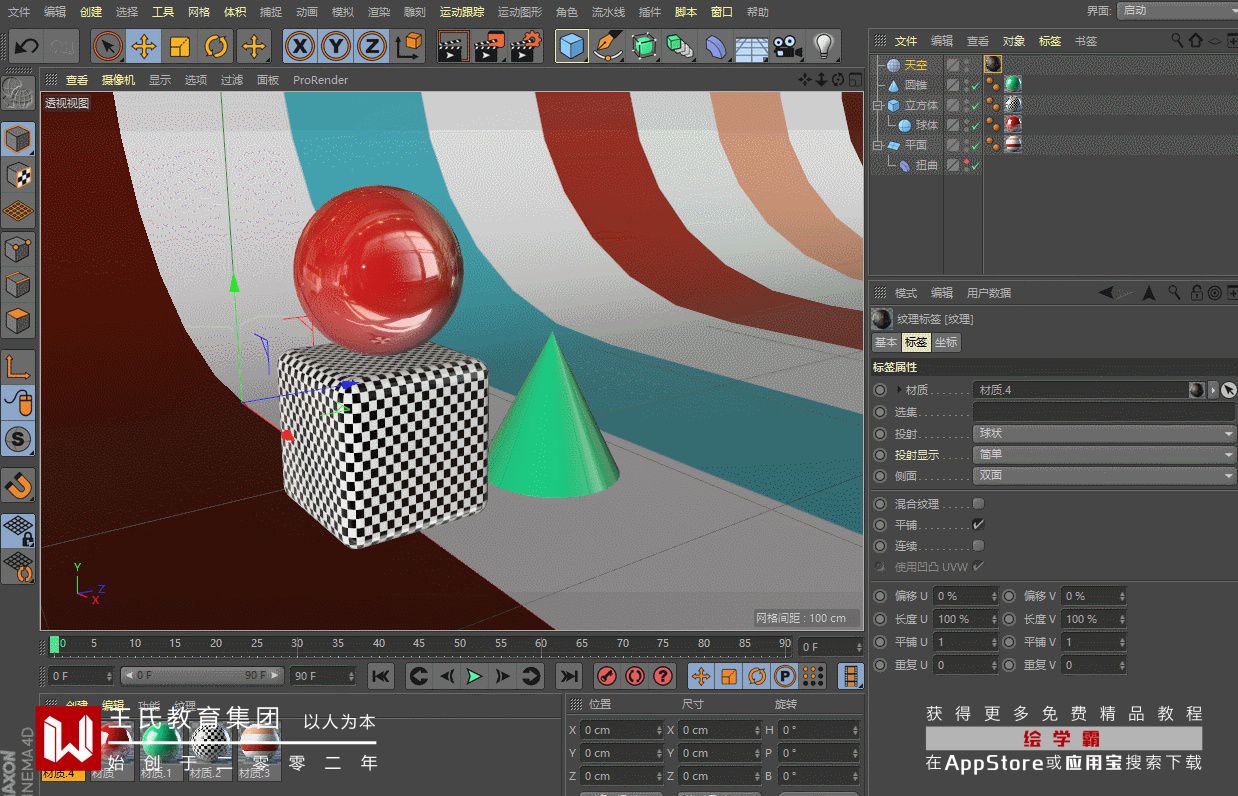
Task: Switch to the 坐标 tab
Action: point(946,342)
